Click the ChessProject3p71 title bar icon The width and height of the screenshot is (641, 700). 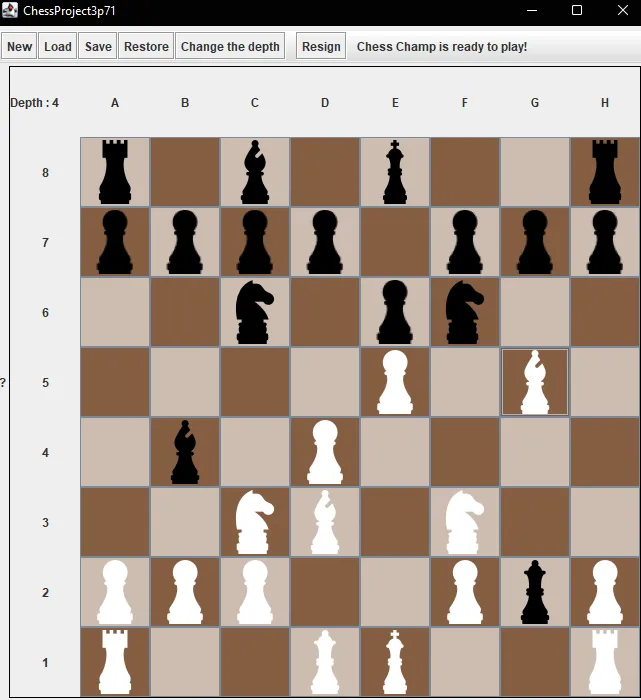[x=10, y=10]
